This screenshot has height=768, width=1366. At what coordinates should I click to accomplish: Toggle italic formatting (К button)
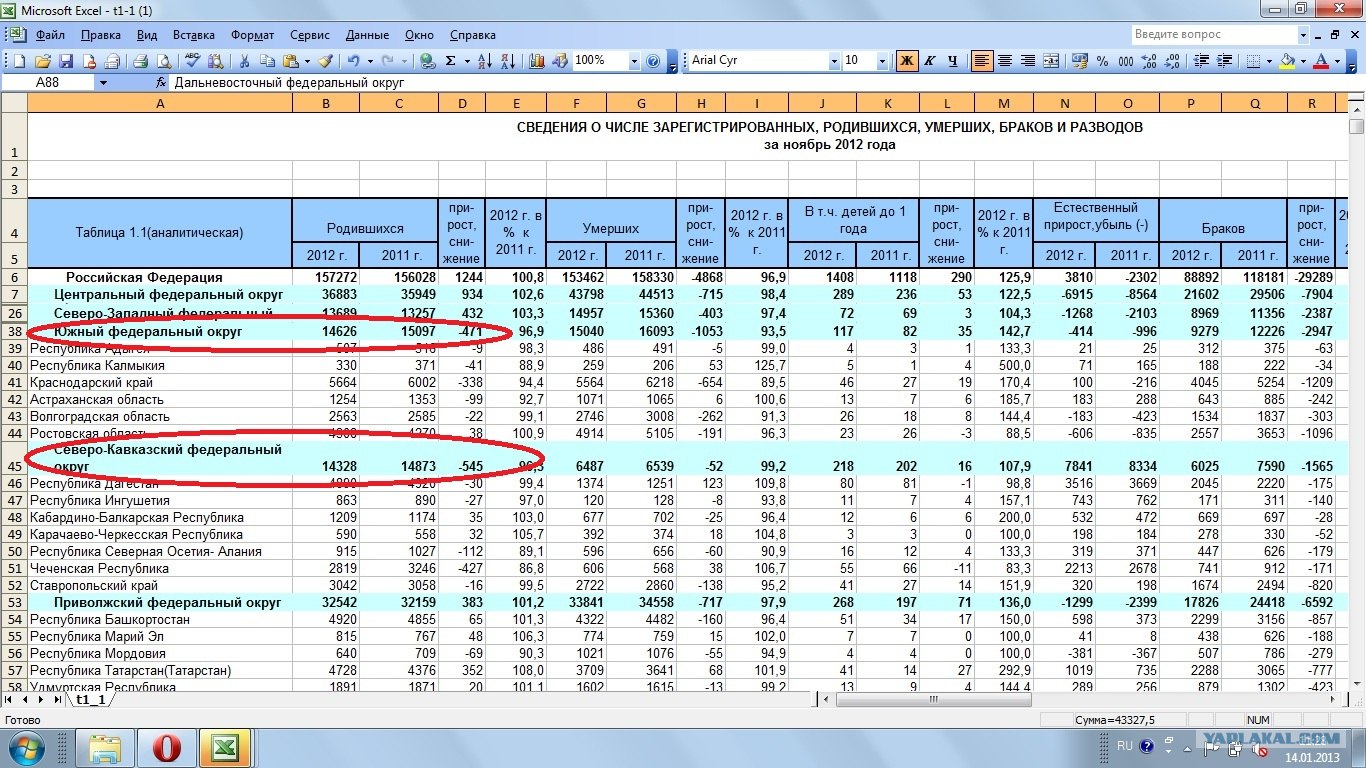click(929, 61)
